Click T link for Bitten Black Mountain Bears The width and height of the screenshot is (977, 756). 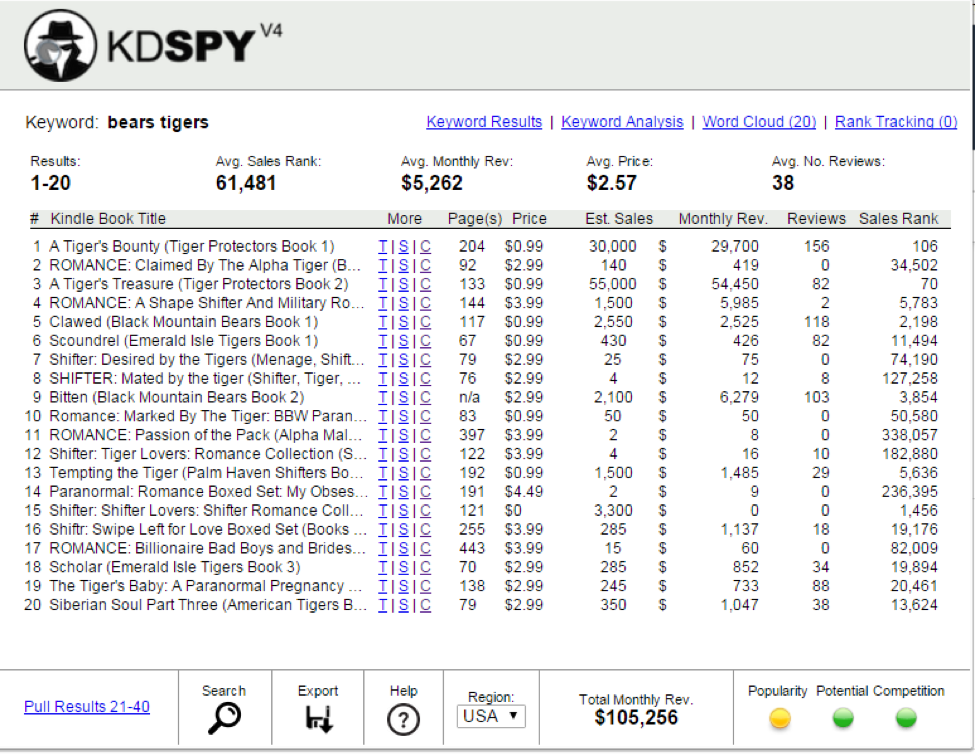point(383,398)
